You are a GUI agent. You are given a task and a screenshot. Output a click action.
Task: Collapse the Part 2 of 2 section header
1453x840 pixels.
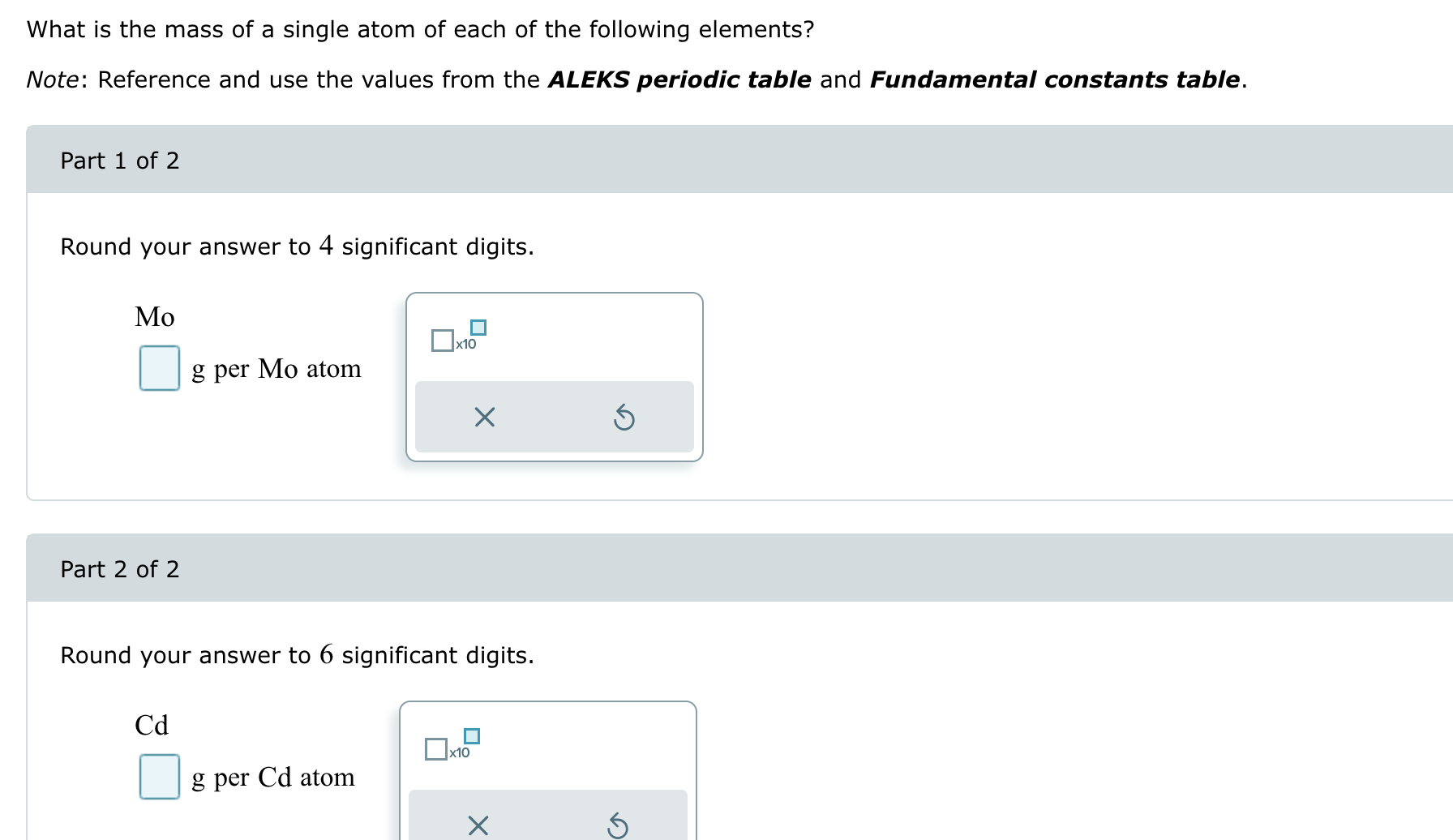click(x=120, y=568)
